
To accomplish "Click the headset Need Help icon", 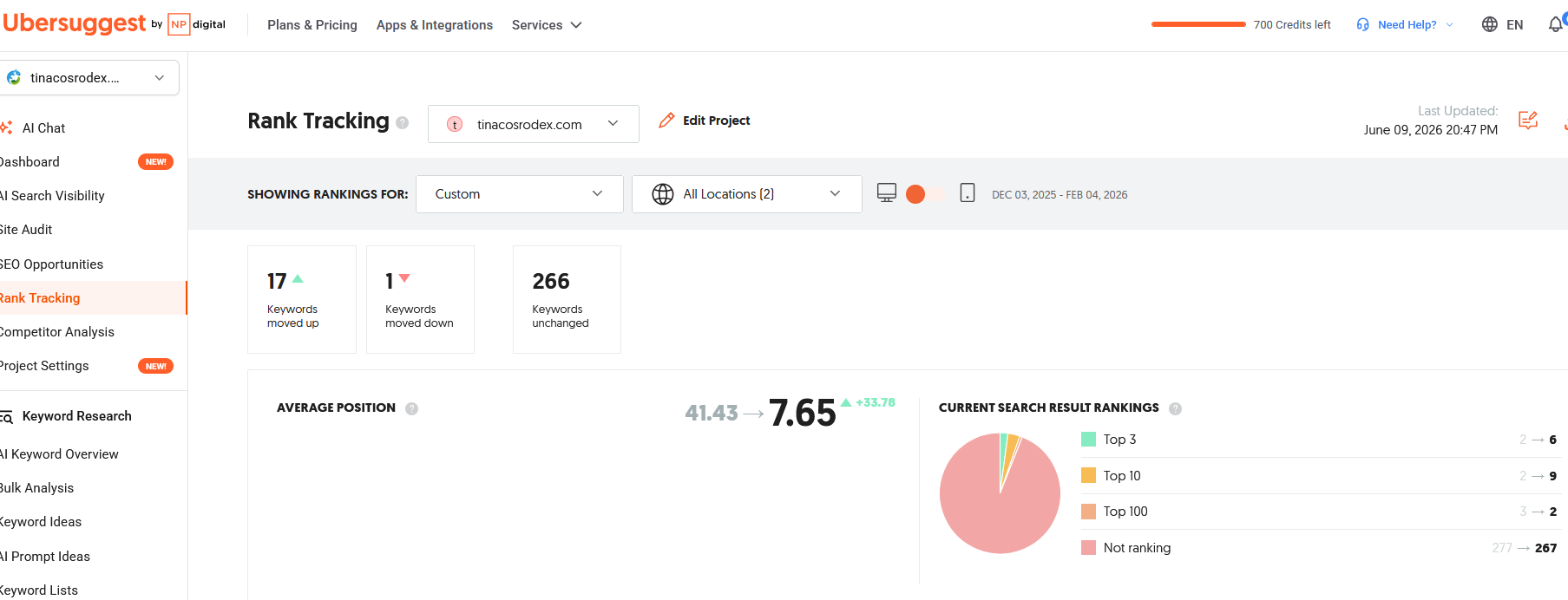I will tap(1363, 24).
